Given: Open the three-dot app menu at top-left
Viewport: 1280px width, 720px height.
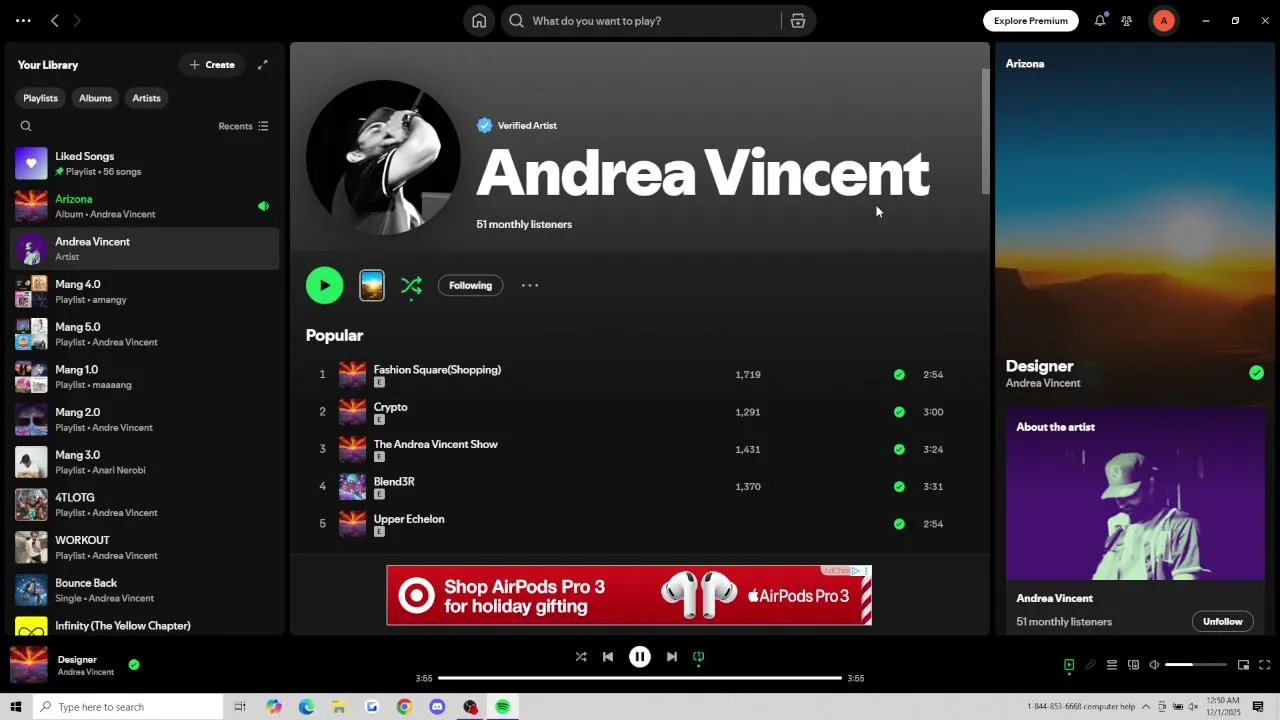Looking at the screenshot, I should point(23,21).
